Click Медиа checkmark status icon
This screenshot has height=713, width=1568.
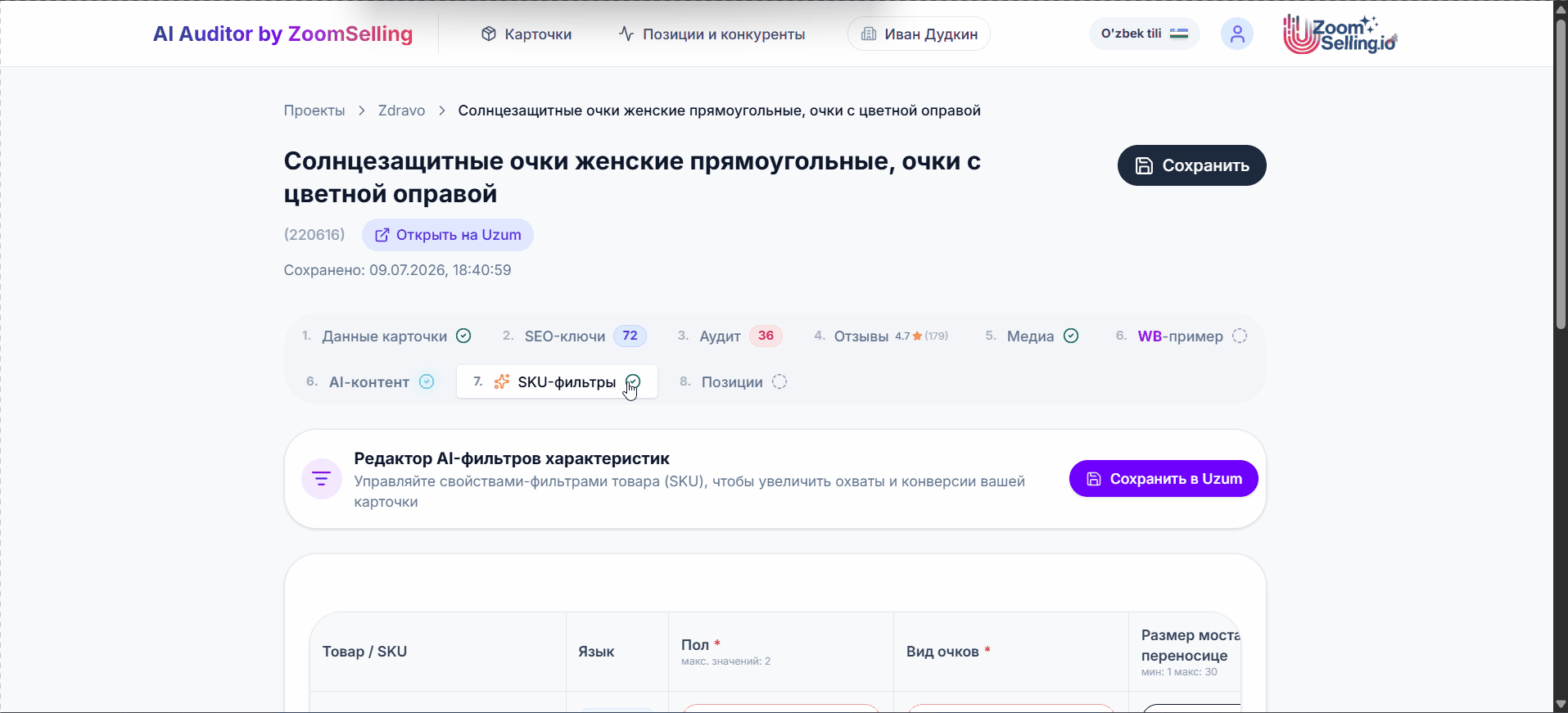(1071, 336)
